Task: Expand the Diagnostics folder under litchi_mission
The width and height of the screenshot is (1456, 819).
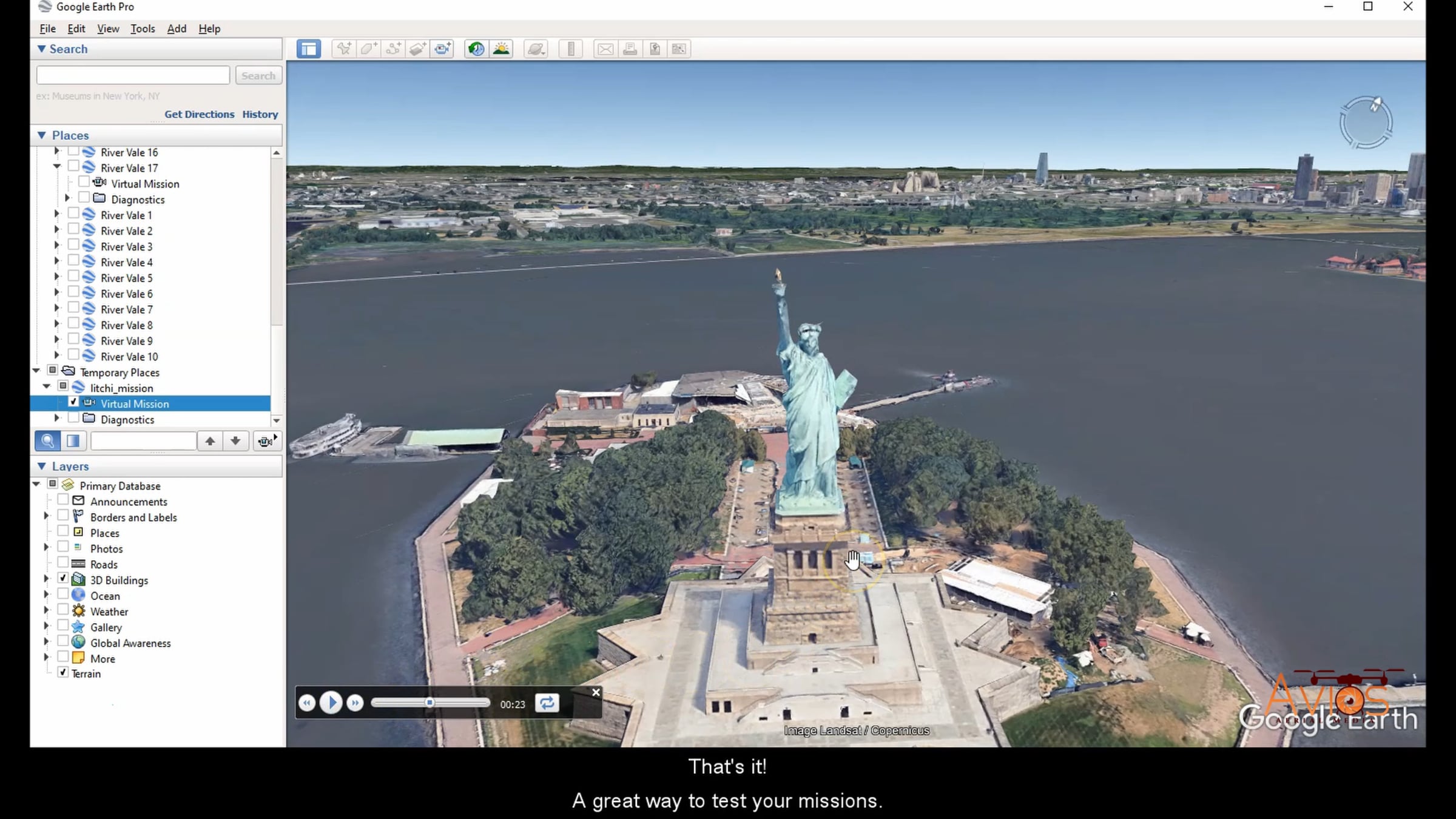Action: 57,418
